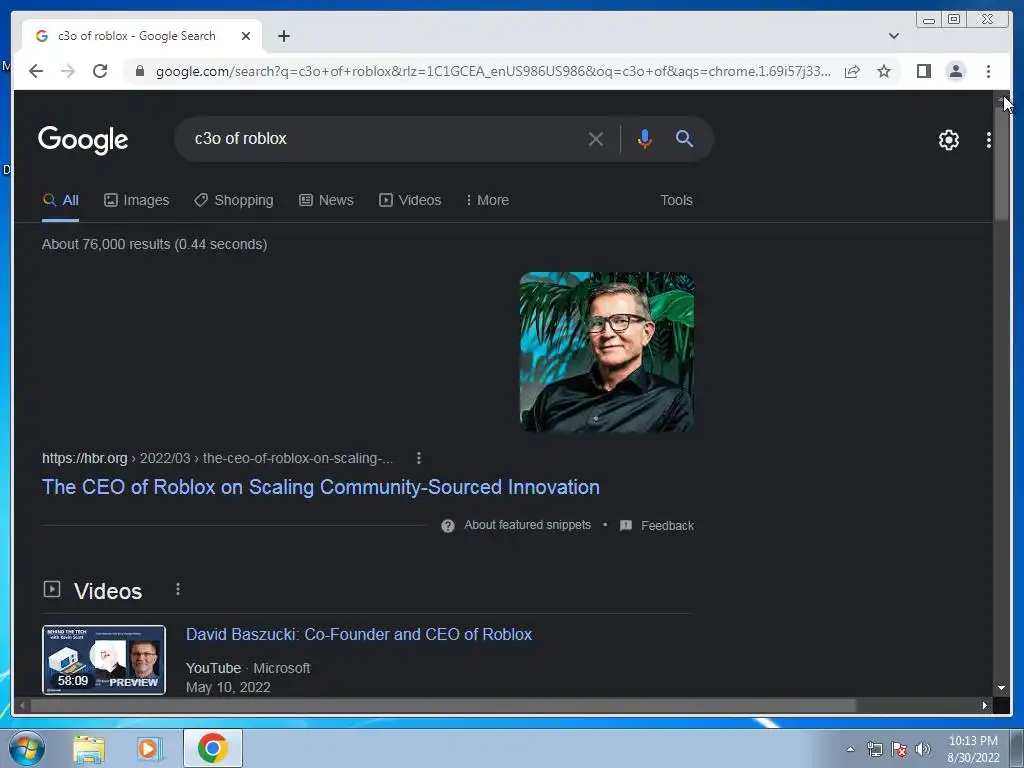Click horizontal scrollbar right arrow
The width and height of the screenshot is (1024, 768).
[985, 705]
